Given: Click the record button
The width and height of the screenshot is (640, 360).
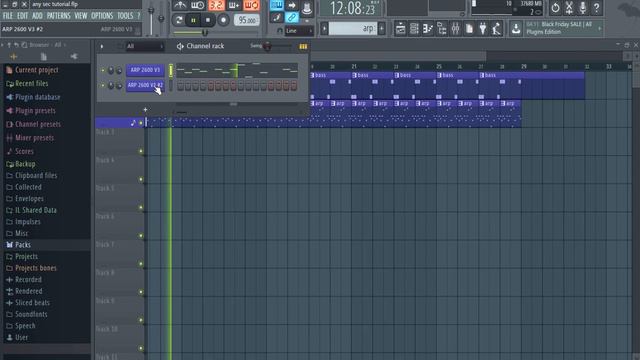Looking at the screenshot, I should click(x=223, y=20).
